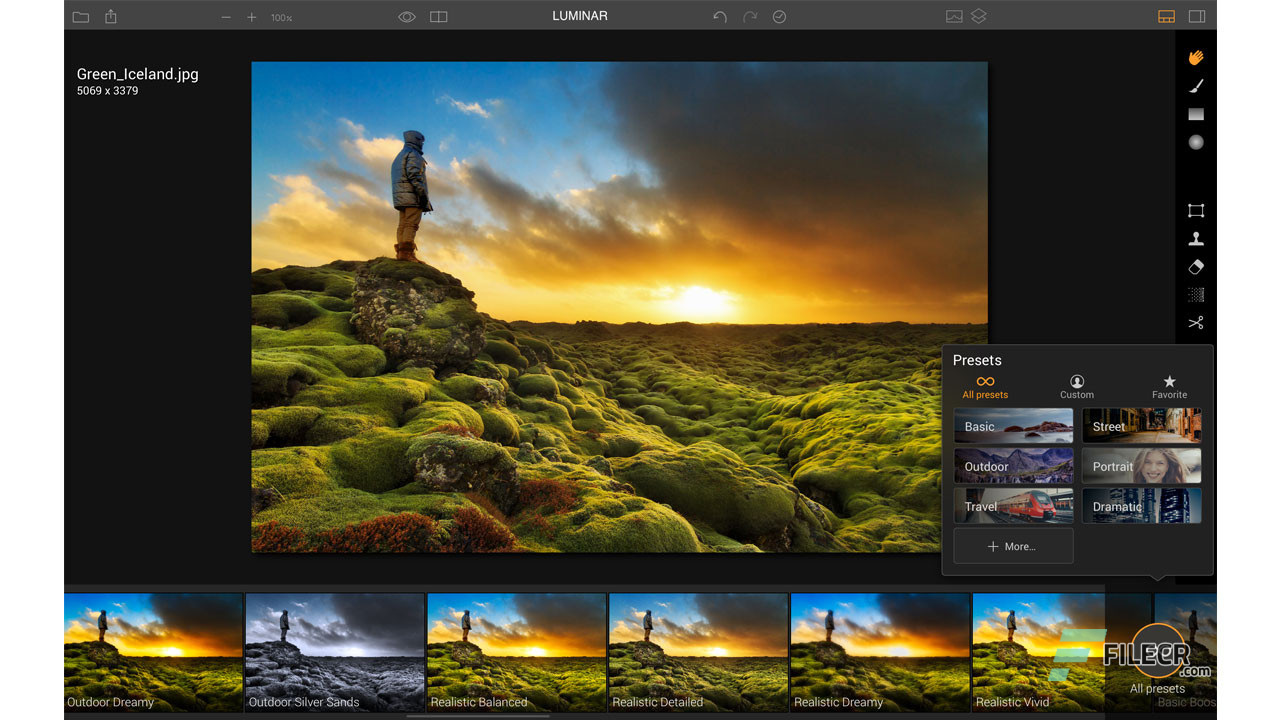Select the Hand move tool
The height and width of the screenshot is (720, 1280).
pyautogui.click(x=1196, y=58)
